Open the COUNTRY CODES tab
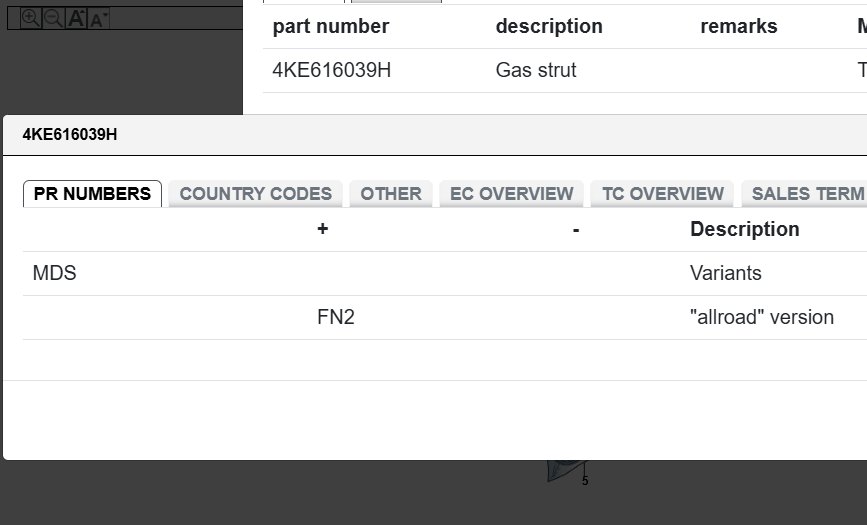The height and width of the screenshot is (525, 867). (x=255, y=194)
